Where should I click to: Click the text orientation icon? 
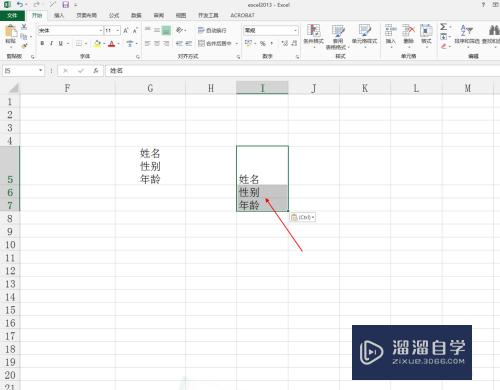pyautogui.click(x=179, y=30)
